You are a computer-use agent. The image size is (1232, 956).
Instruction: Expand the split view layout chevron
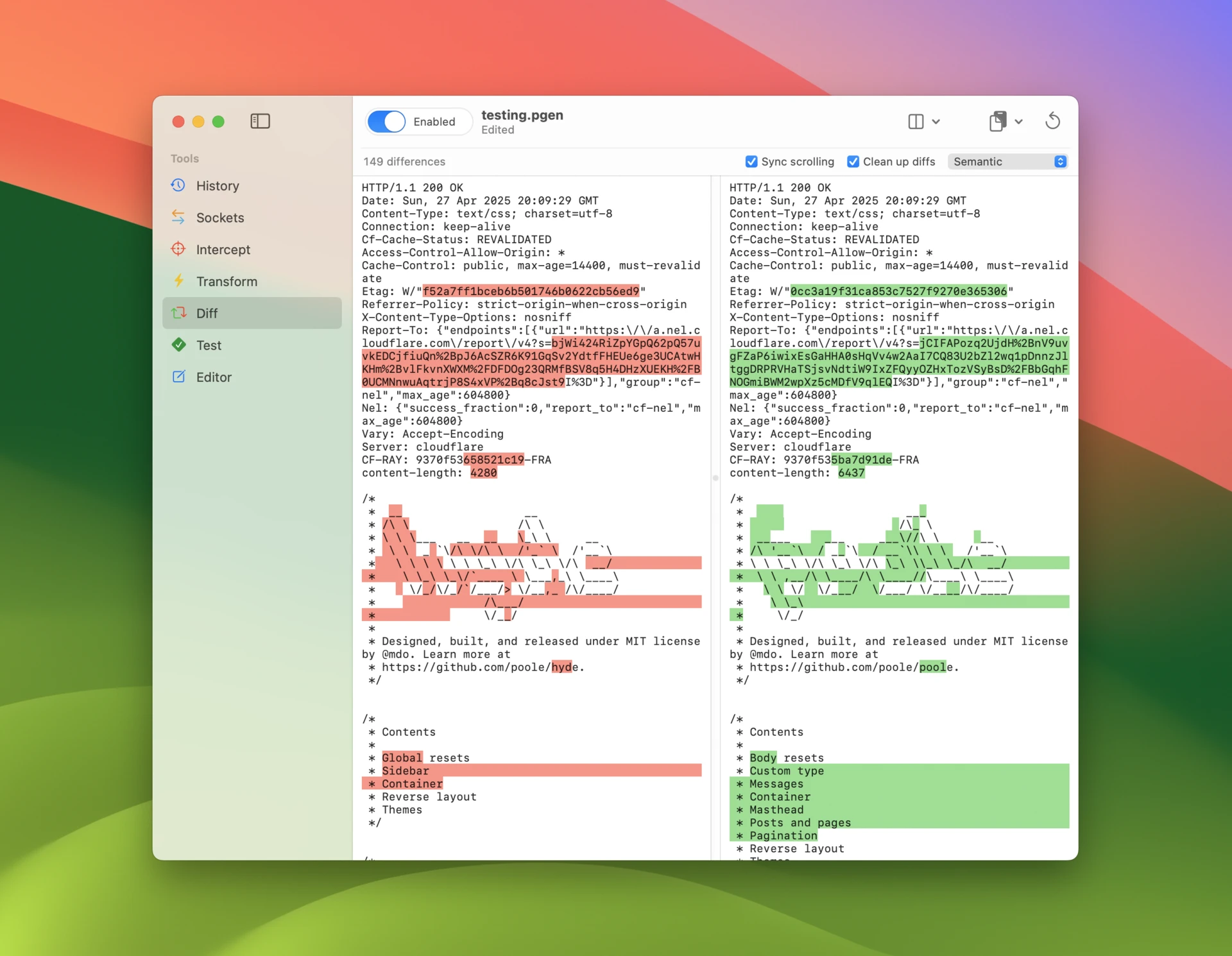coord(936,121)
